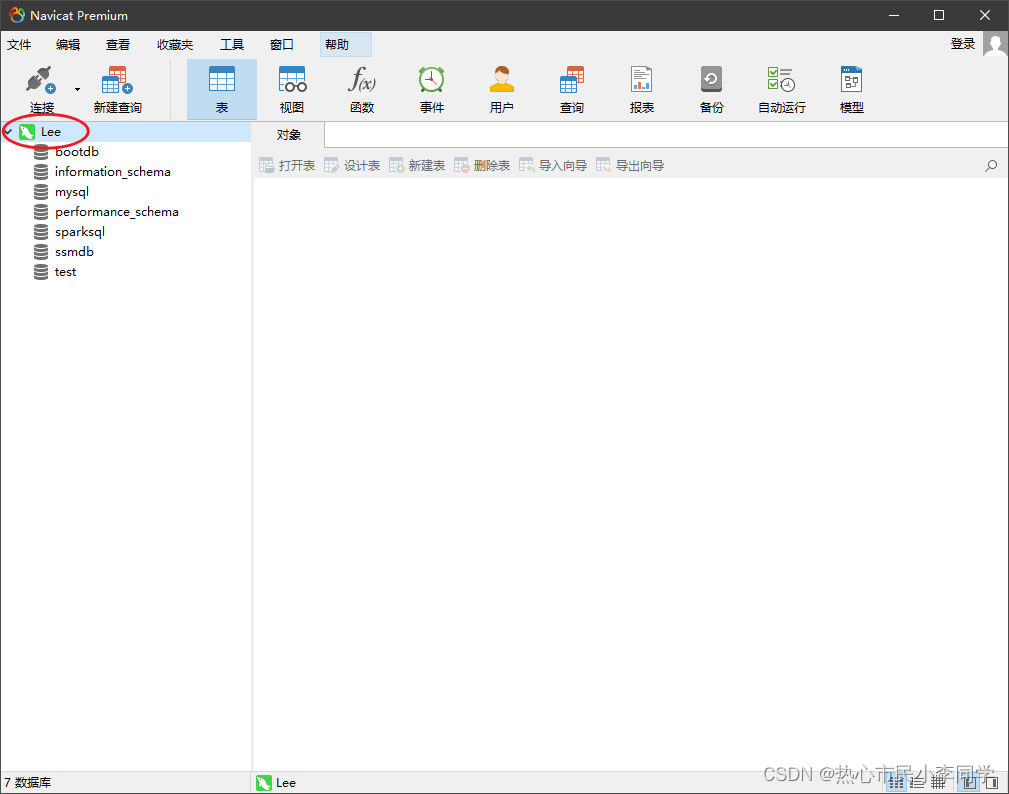The height and width of the screenshot is (794, 1009).
Task: Click the user avatar icon
Action: click(995, 45)
